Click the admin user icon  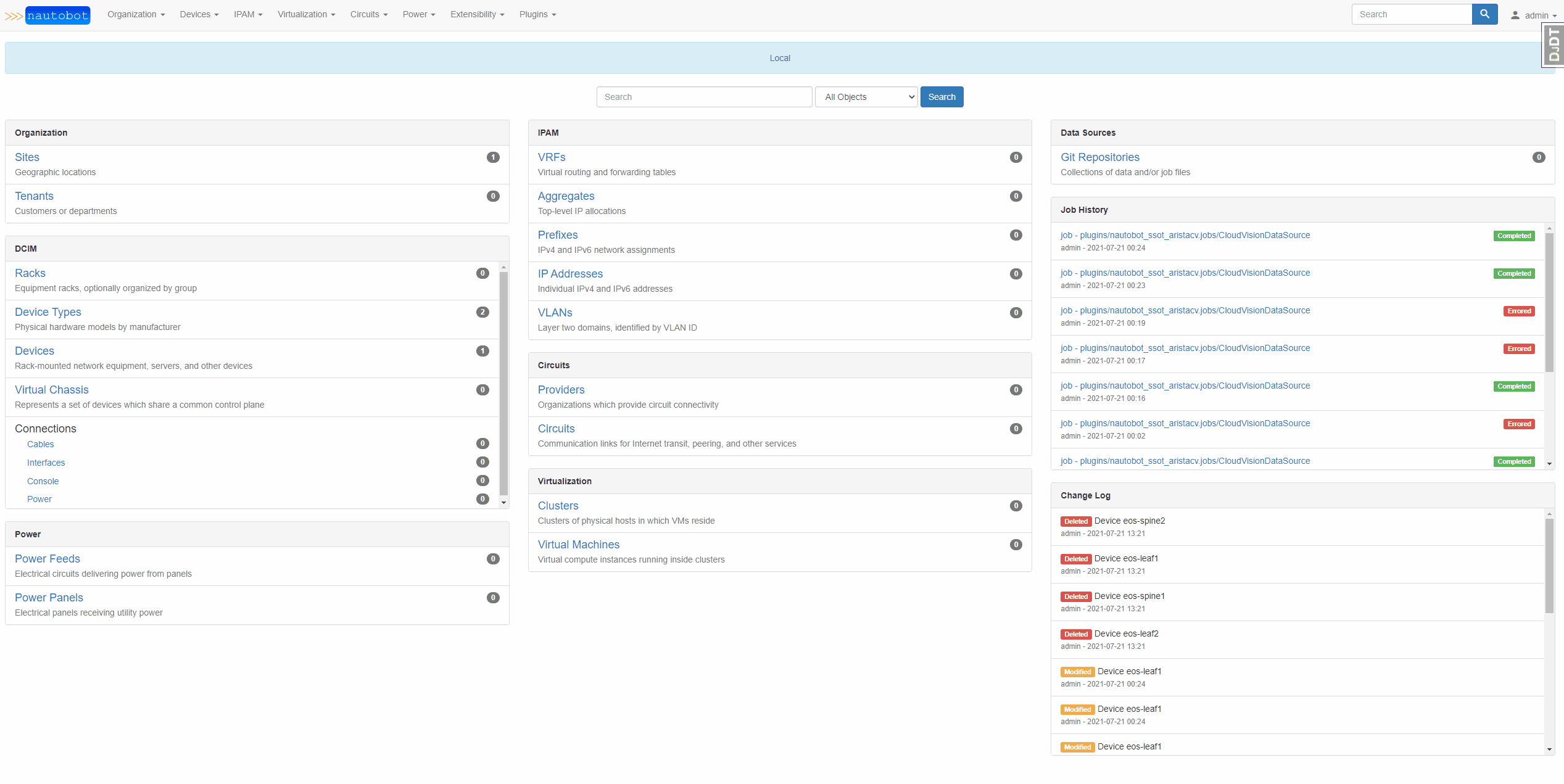[x=1515, y=15]
